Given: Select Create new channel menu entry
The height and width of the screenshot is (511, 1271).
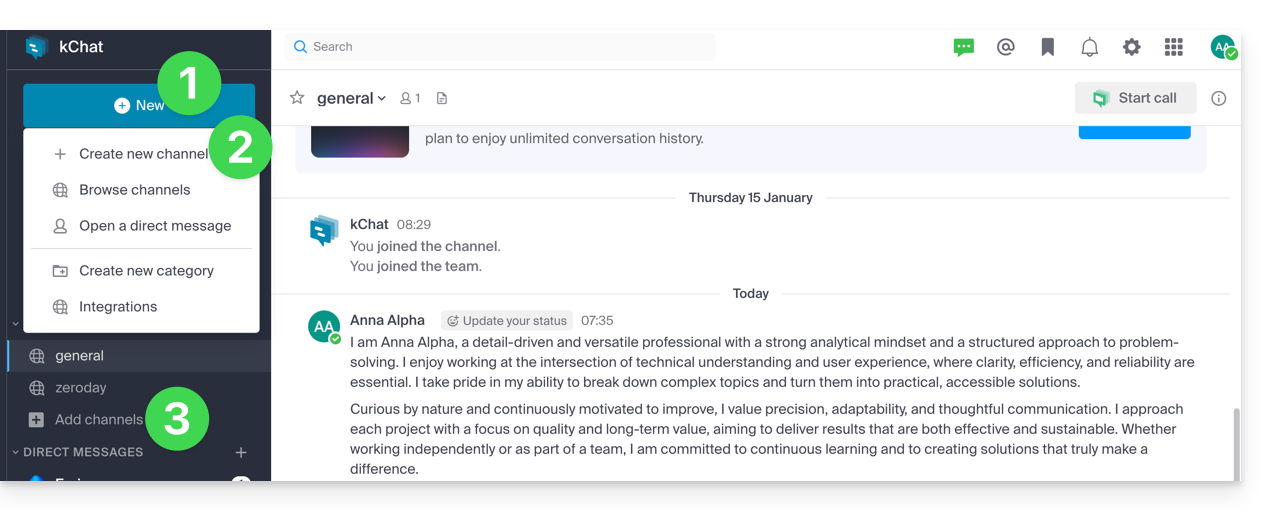Looking at the screenshot, I should (x=143, y=154).
